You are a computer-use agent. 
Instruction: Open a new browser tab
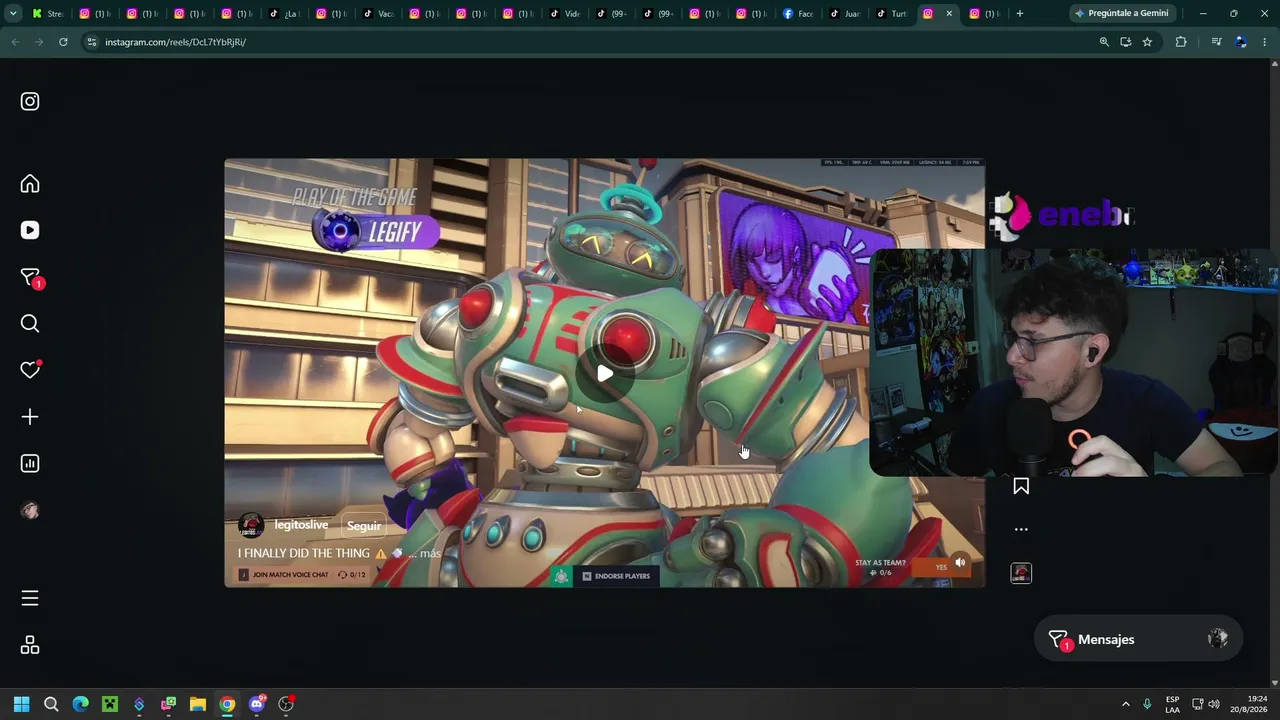tap(1020, 13)
